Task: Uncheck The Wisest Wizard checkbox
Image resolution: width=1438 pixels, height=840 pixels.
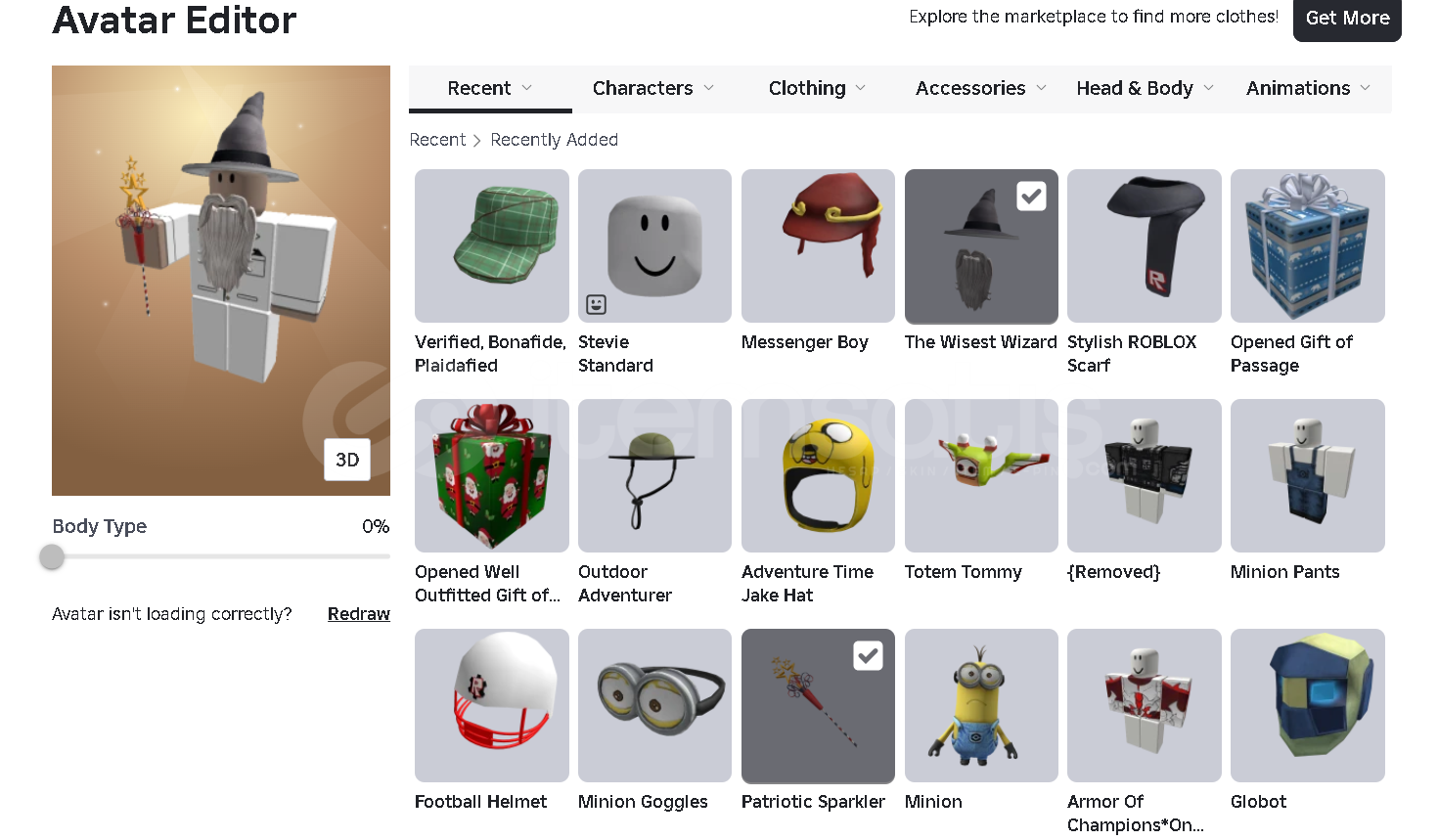Action: (1031, 196)
